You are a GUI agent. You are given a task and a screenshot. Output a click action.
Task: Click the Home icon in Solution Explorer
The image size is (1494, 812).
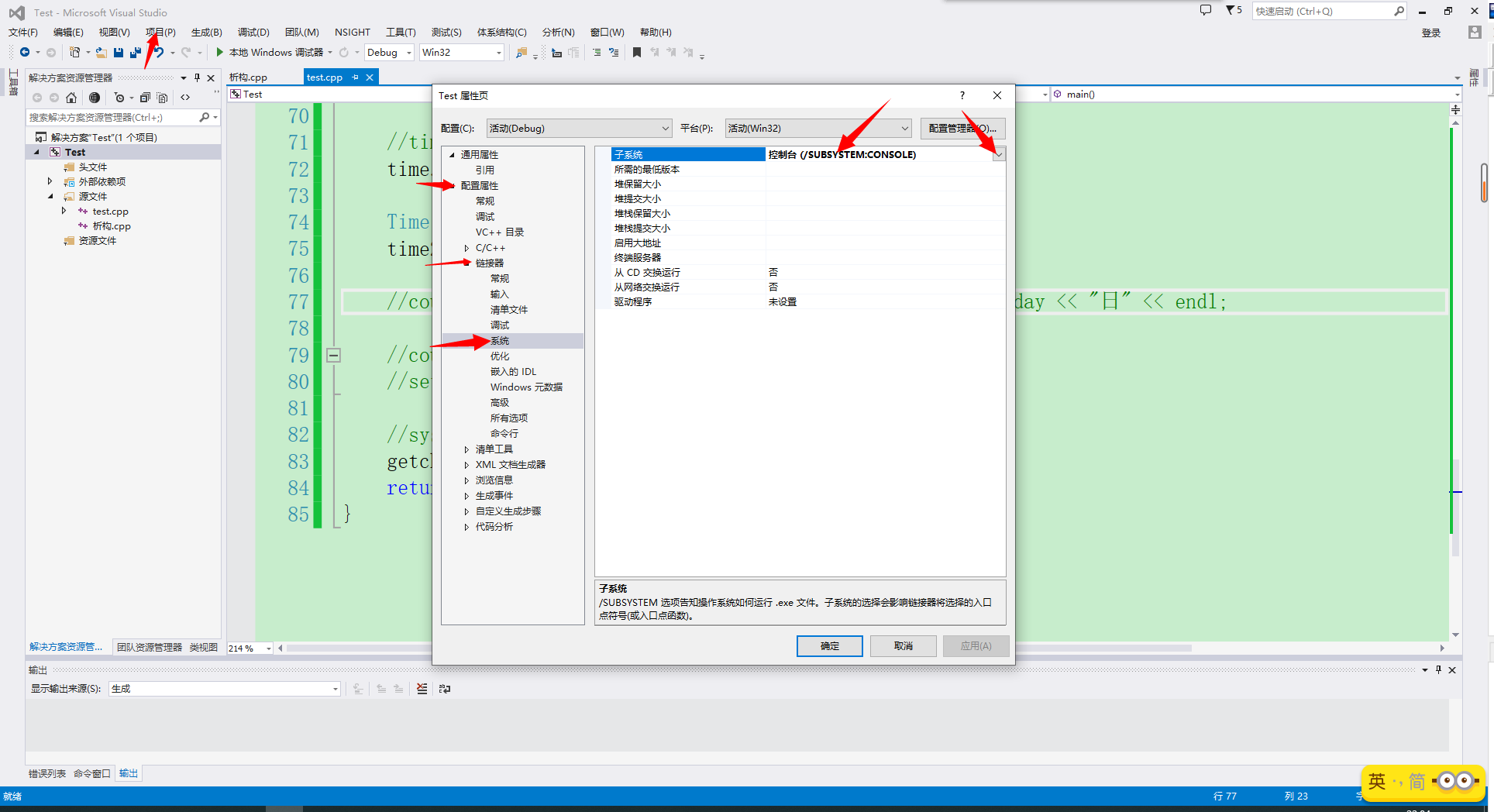[x=71, y=98]
